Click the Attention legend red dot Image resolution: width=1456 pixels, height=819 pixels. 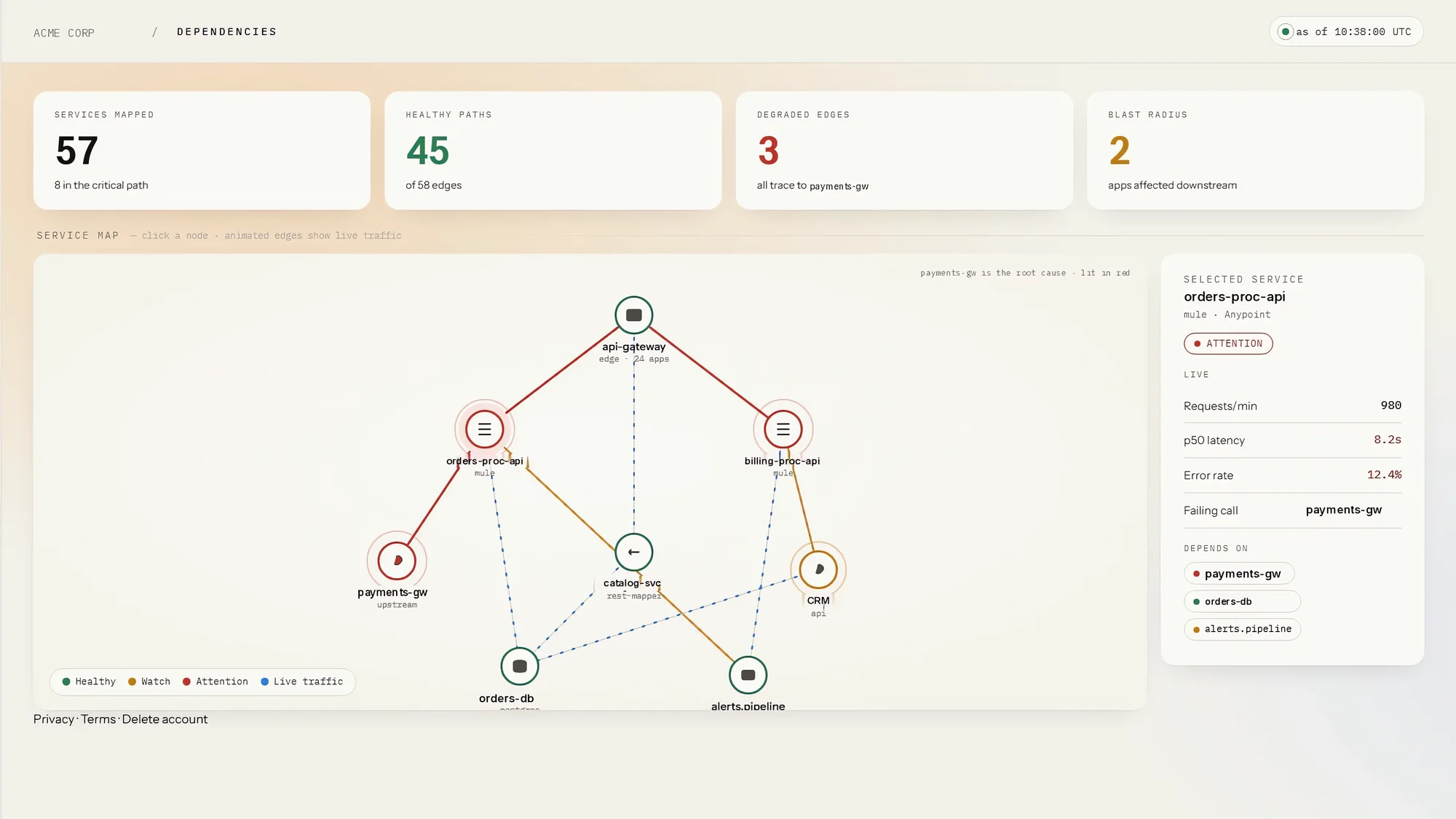[186, 682]
